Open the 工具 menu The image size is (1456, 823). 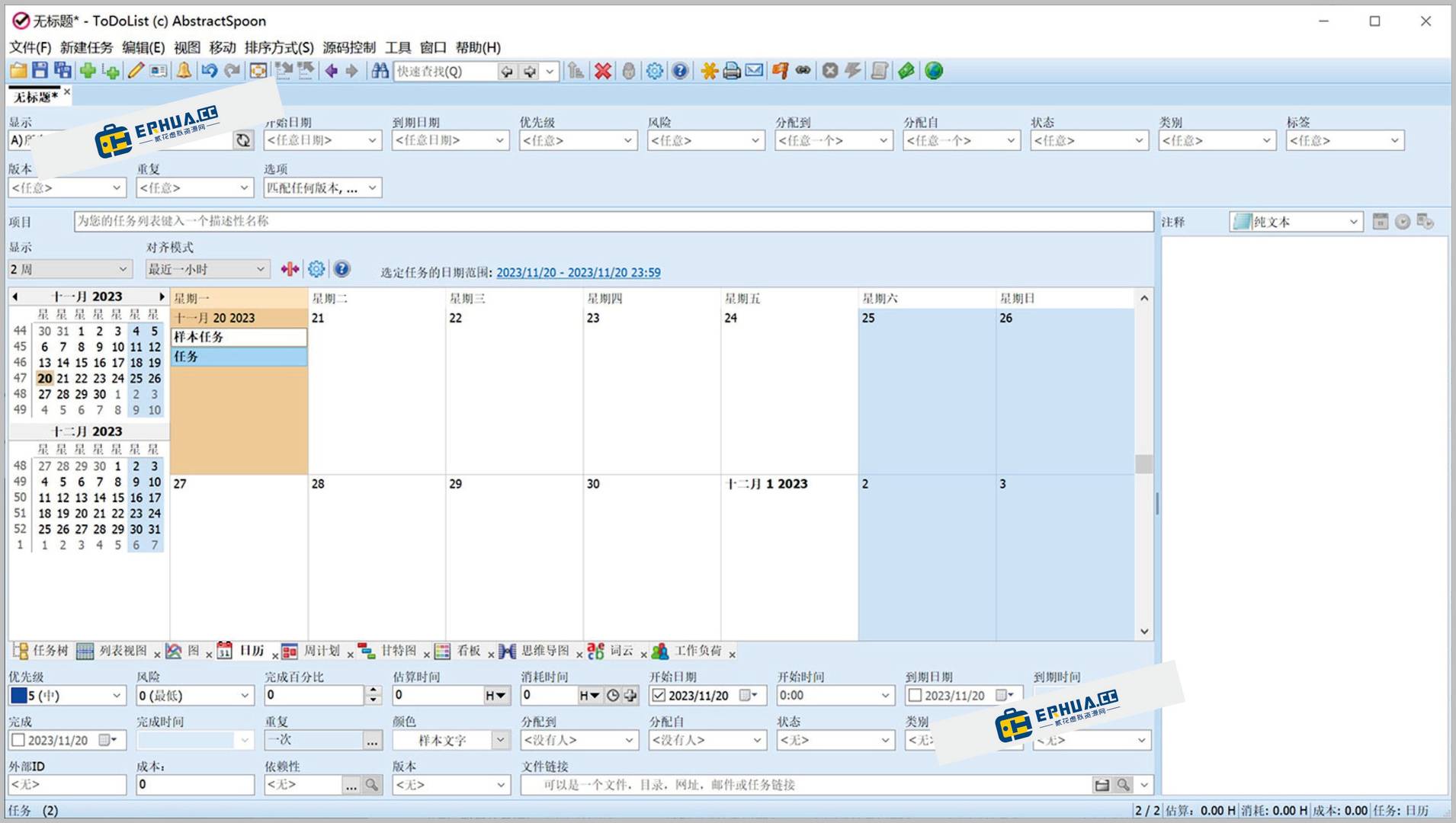pyautogui.click(x=399, y=47)
